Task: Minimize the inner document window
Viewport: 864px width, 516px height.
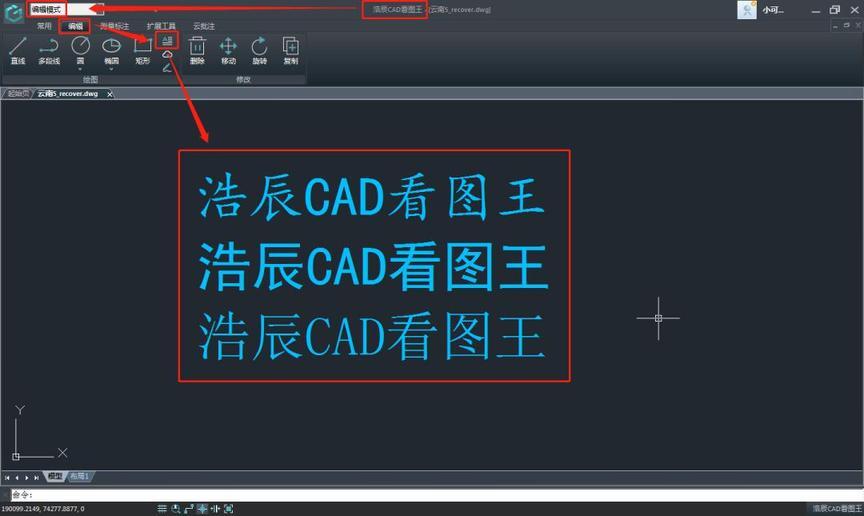Action: [835, 26]
